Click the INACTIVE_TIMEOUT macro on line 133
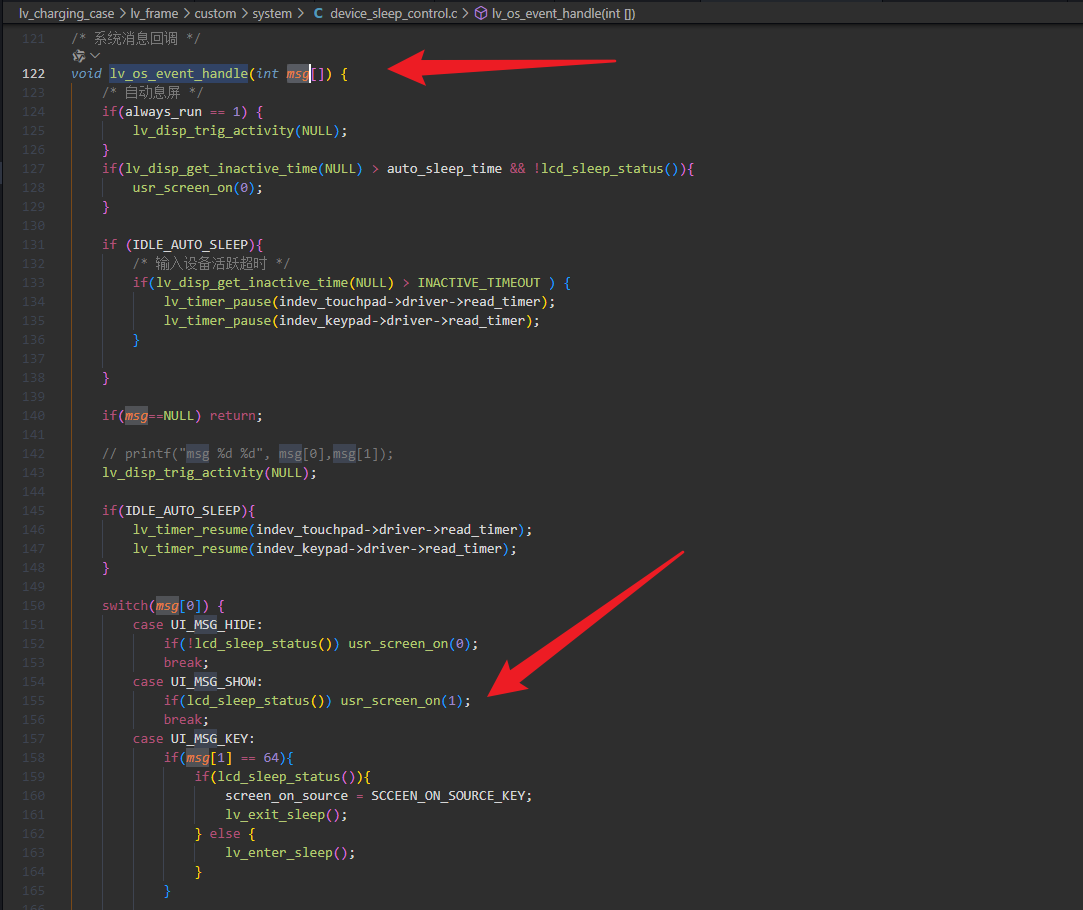Screen dimensions: 1083x910 [479, 282]
